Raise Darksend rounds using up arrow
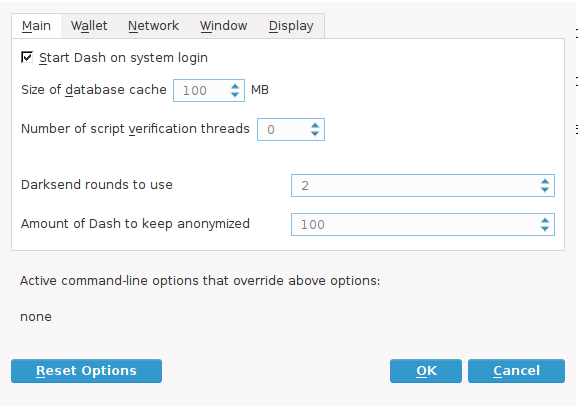Screen dimensions: 578x412 click(x=545, y=182)
